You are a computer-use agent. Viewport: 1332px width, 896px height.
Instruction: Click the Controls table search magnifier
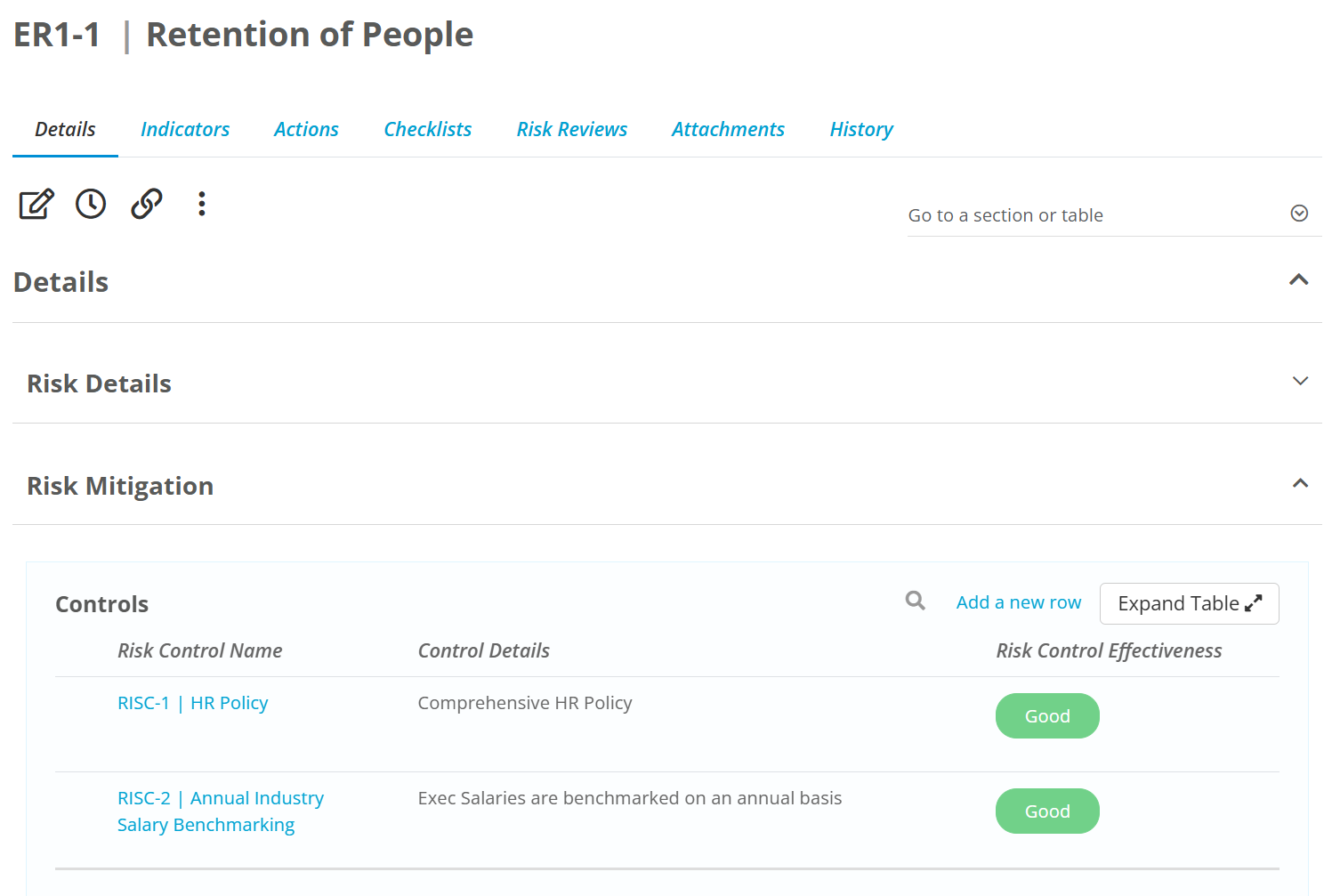[915, 601]
